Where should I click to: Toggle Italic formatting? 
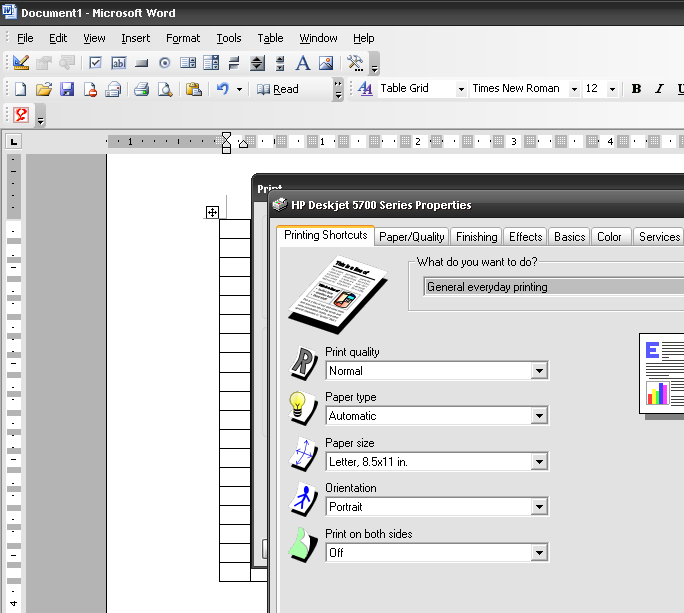(659, 89)
